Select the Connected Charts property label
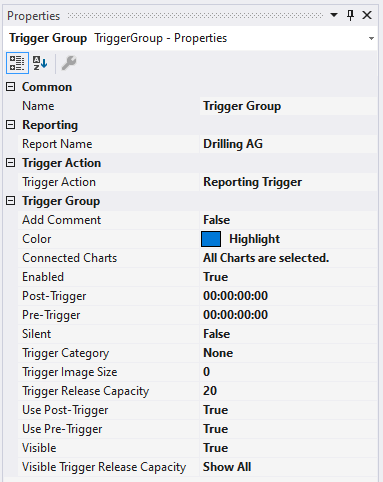Viewport: 383px width, 482px height. tap(69, 258)
